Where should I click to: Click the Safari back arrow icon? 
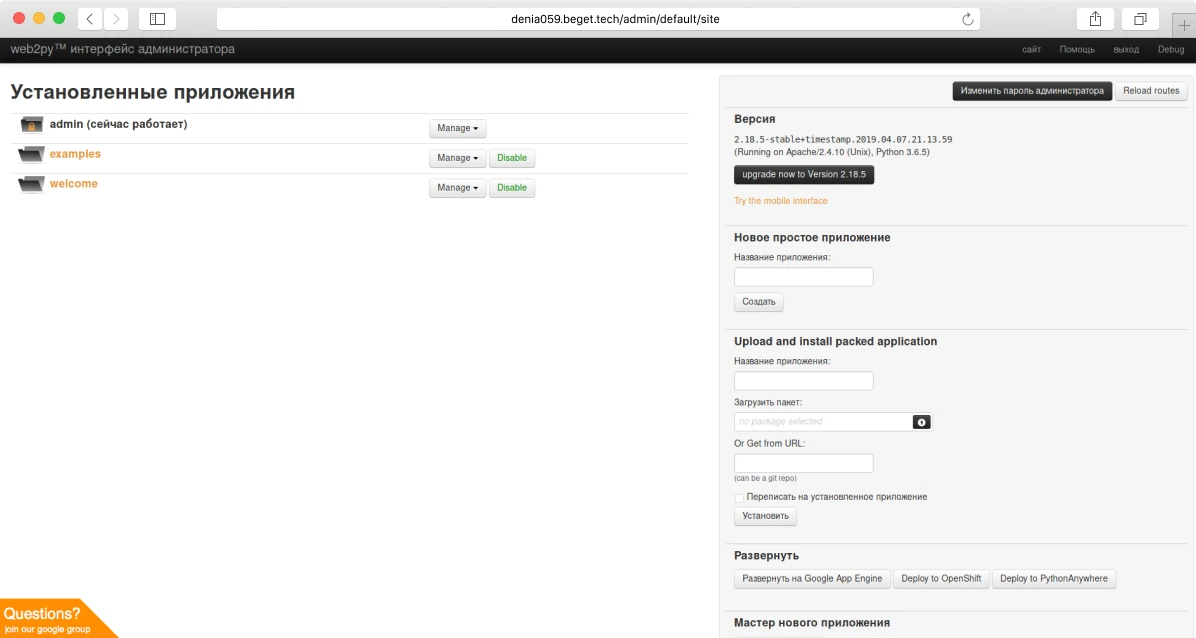[90, 19]
